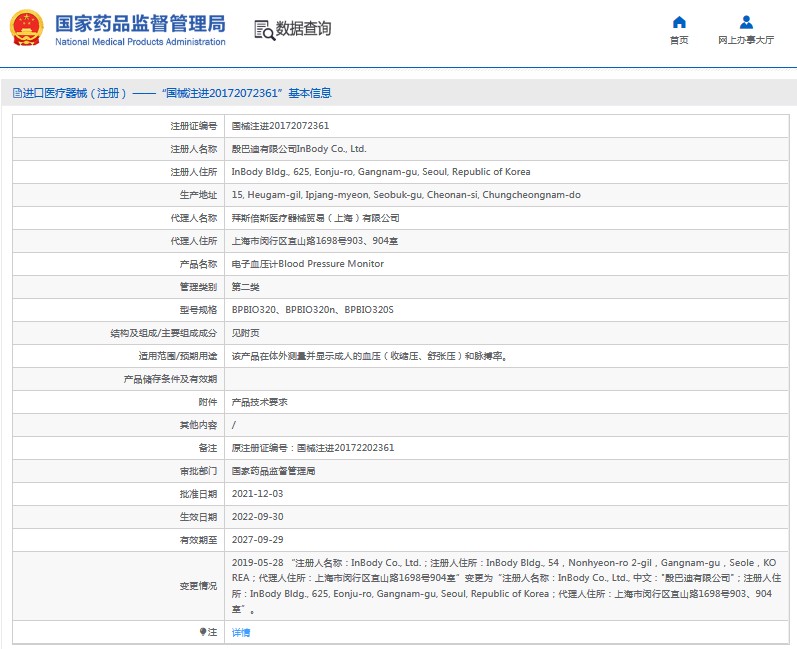Viewport: 797px width, 649px height.
Task: Click 国家药品监督管理局 site title
Action: [140, 24]
